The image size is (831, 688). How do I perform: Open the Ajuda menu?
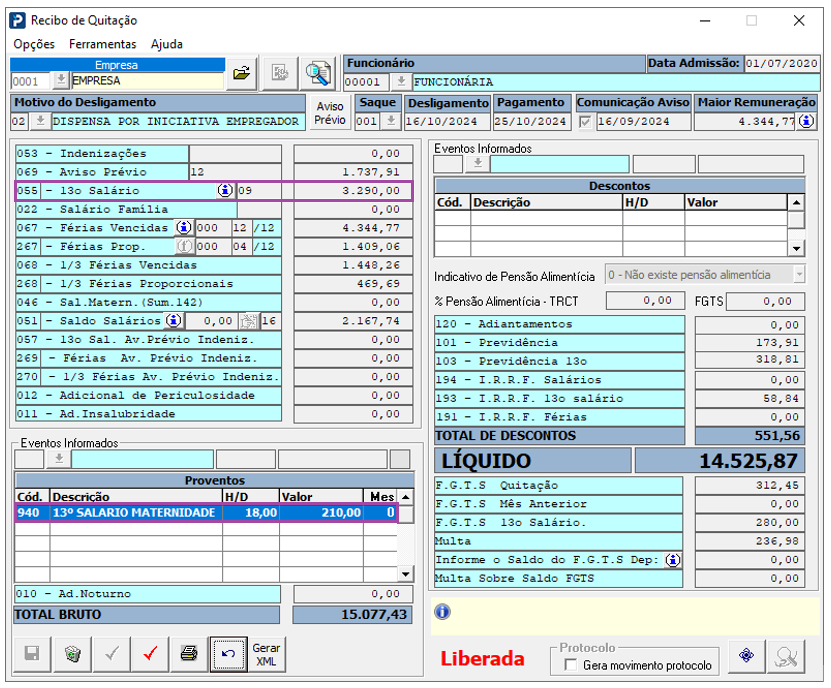166,44
